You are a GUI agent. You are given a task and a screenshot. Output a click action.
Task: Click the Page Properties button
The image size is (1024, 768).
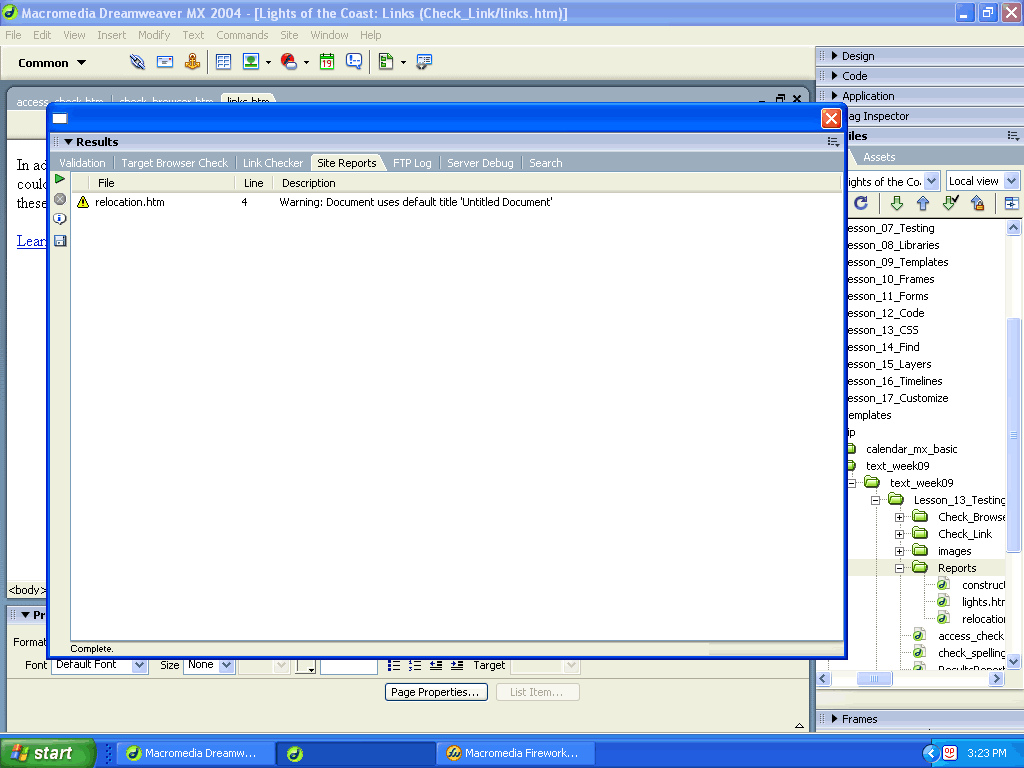tap(436, 692)
